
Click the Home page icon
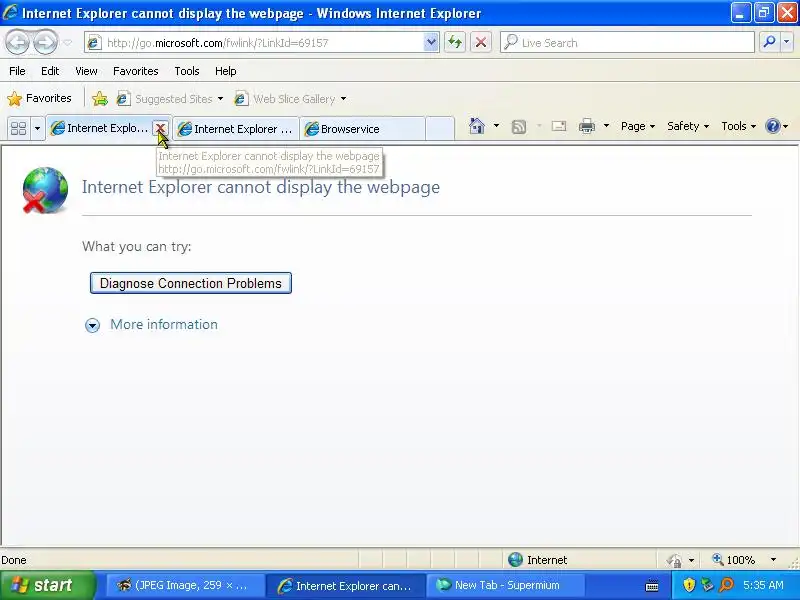(x=477, y=126)
